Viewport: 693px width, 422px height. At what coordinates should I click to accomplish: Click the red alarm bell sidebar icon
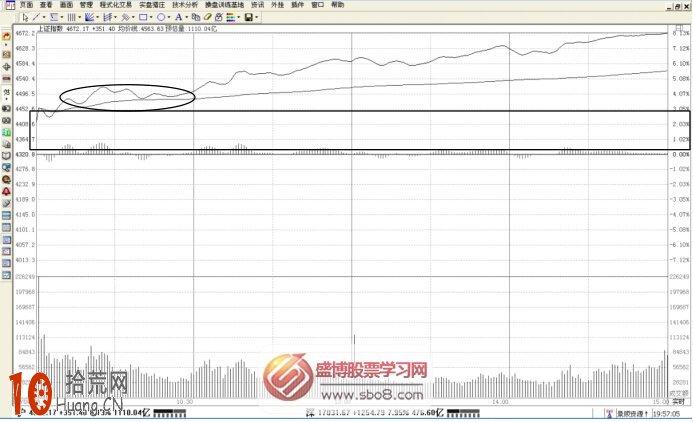click(6, 192)
